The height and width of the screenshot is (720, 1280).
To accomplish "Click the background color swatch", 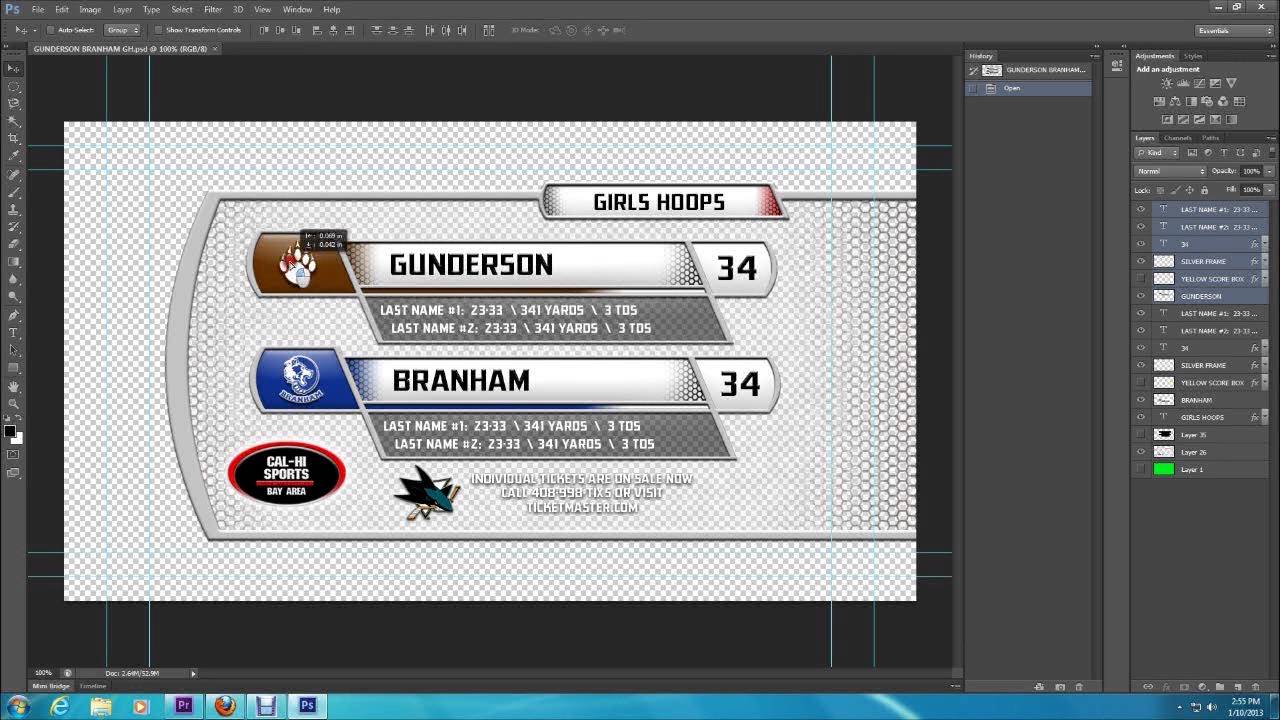I will [18, 438].
